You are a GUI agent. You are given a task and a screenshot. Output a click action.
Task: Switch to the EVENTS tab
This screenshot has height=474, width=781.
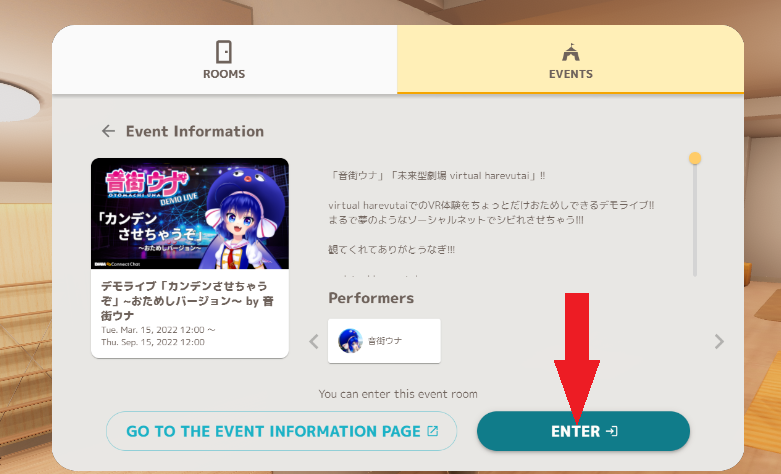(x=570, y=59)
